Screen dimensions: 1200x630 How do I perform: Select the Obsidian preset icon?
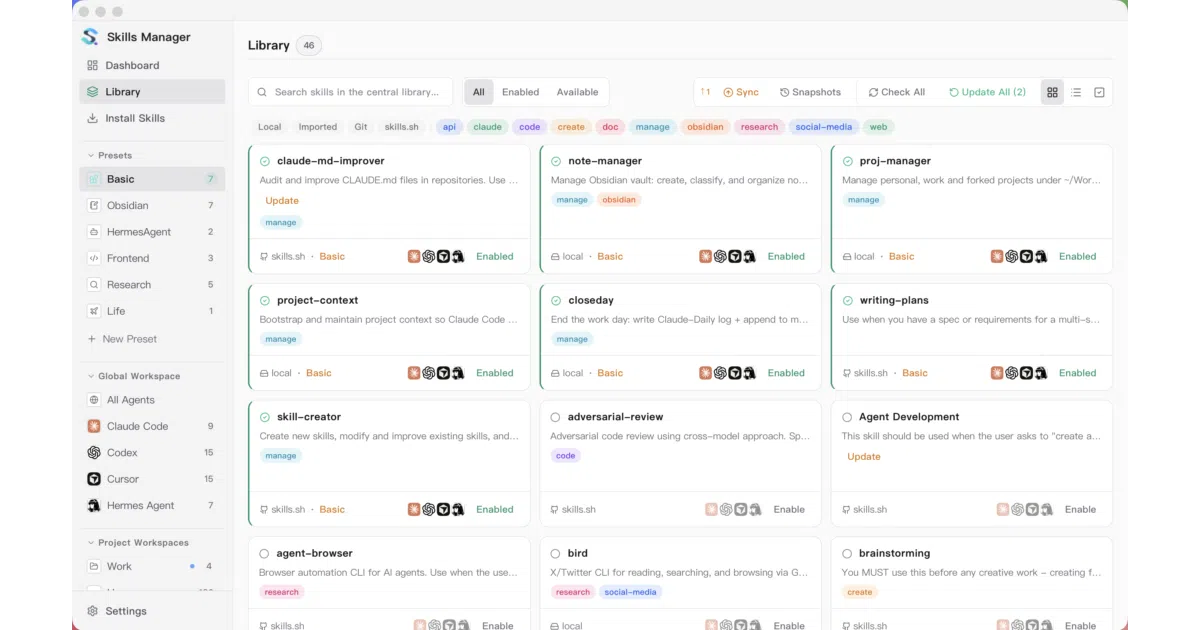(x=94, y=206)
